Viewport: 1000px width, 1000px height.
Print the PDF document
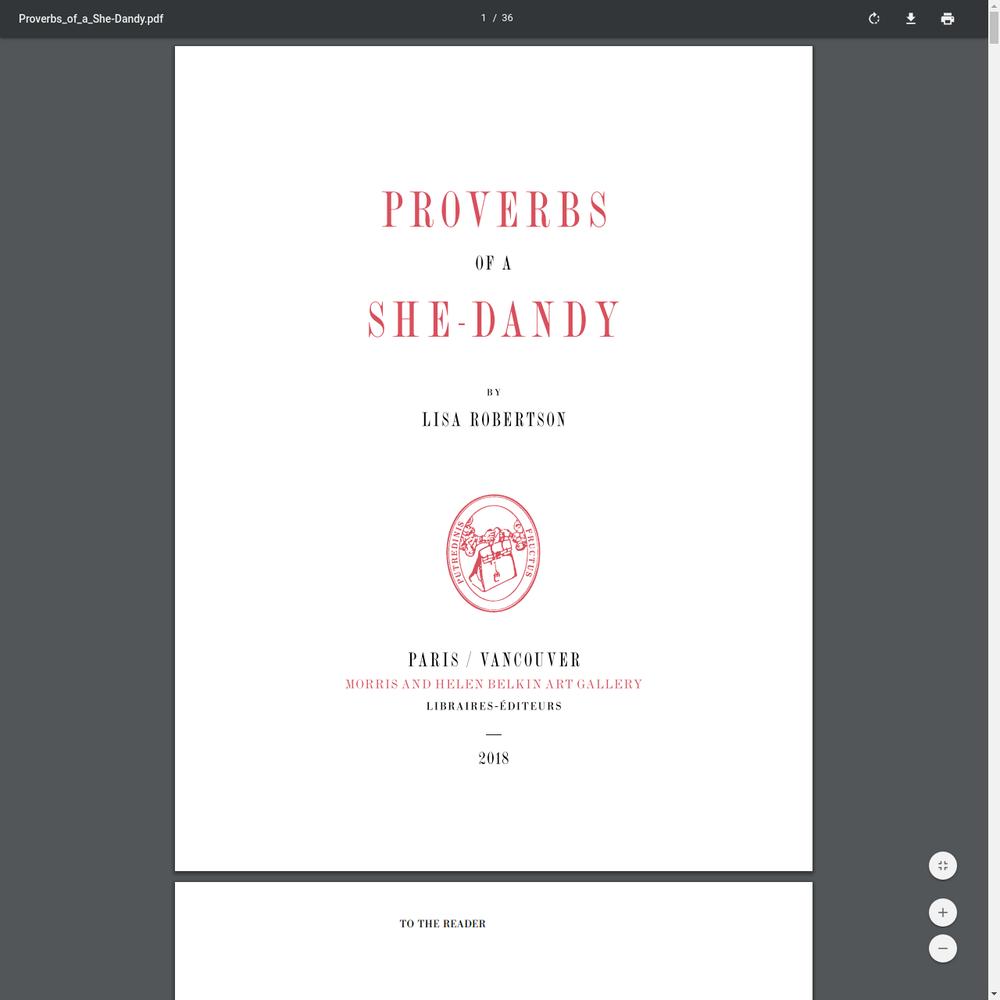[x=948, y=18]
